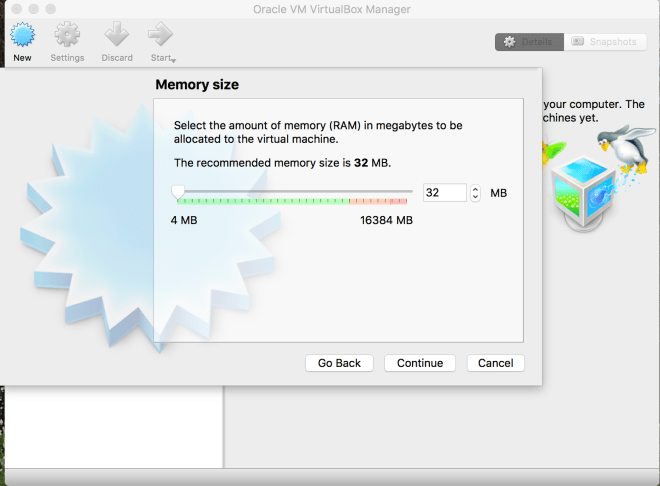Click the memory field stepper arrows

(475, 193)
